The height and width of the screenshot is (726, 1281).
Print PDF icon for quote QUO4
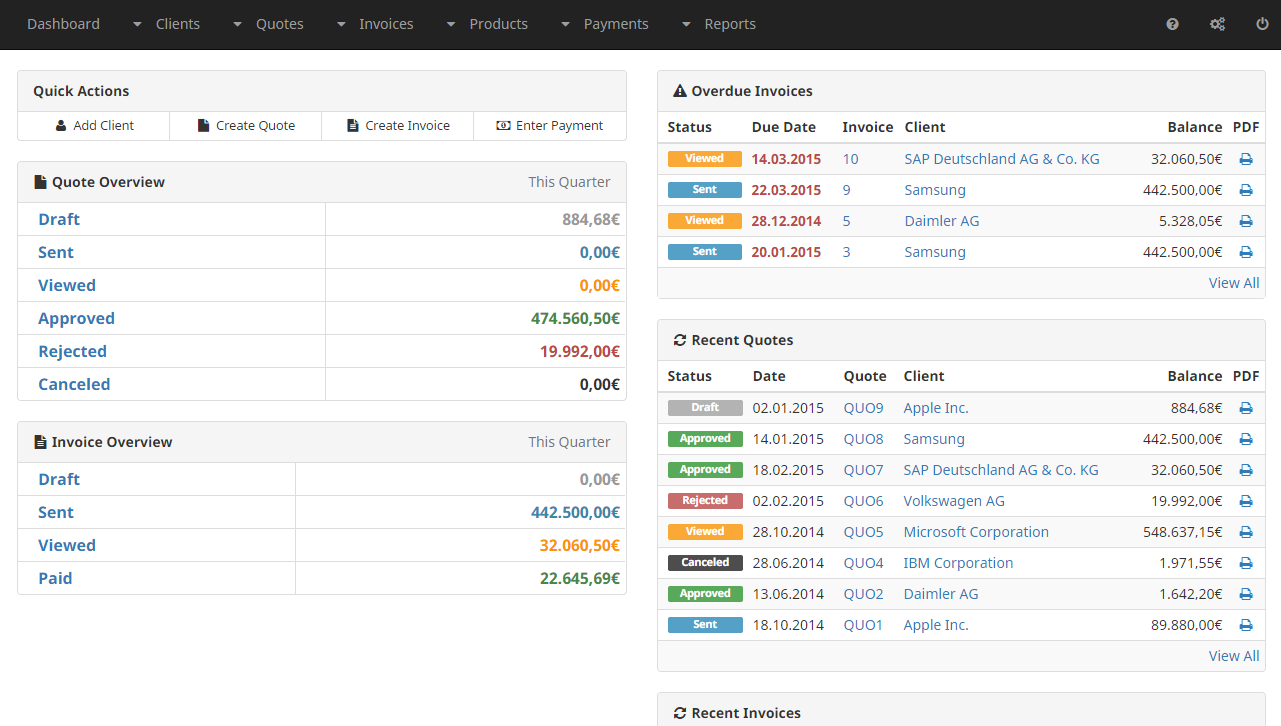pyautogui.click(x=1246, y=563)
